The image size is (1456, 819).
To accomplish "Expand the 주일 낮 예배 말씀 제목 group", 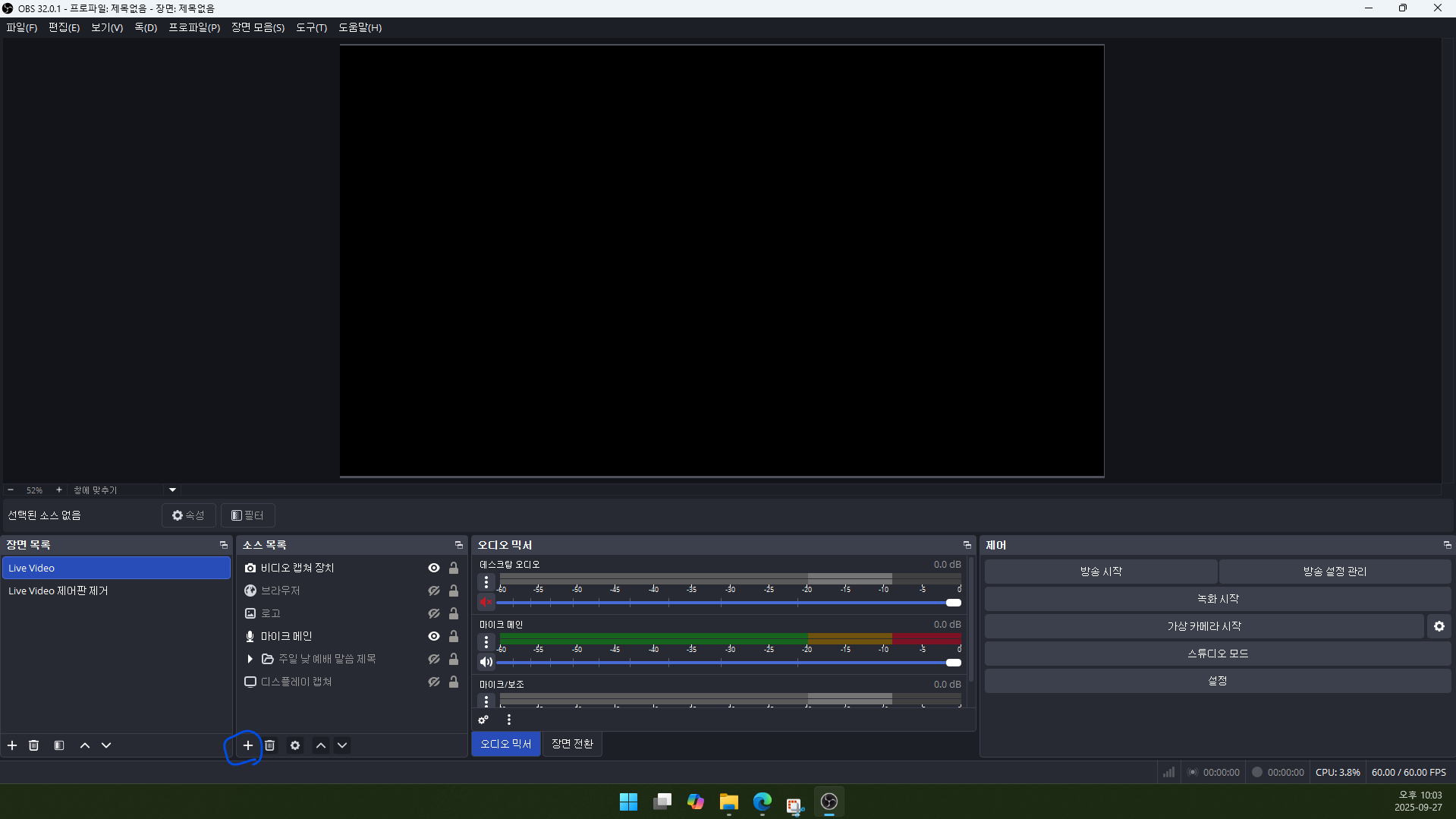I will [x=250, y=659].
